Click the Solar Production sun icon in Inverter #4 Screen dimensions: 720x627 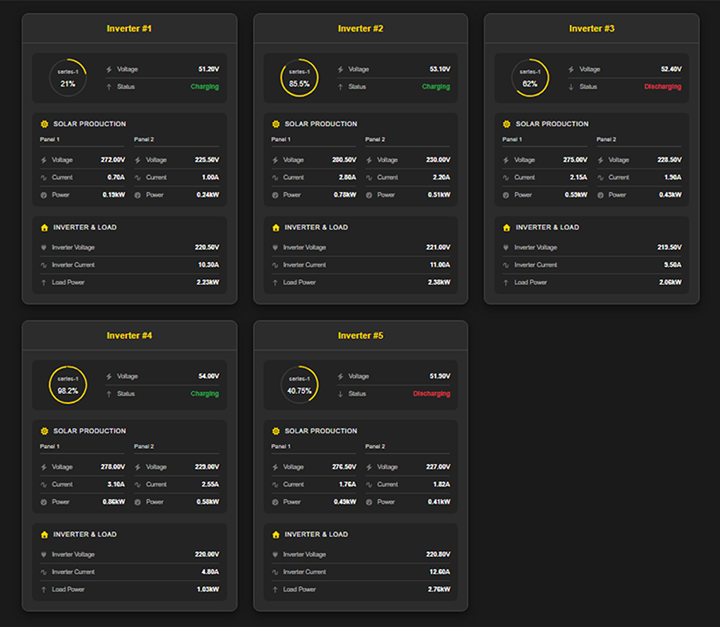pyautogui.click(x=44, y=431)
